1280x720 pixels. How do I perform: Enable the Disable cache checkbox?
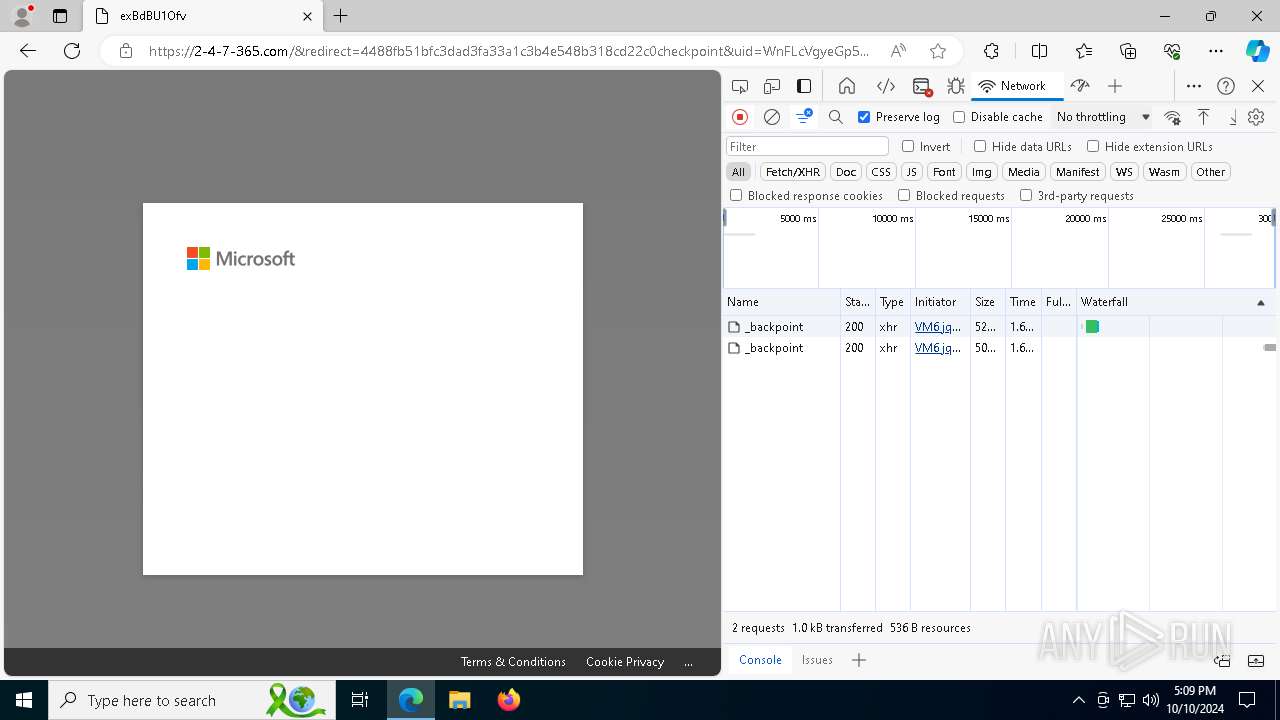pos(959,117)
